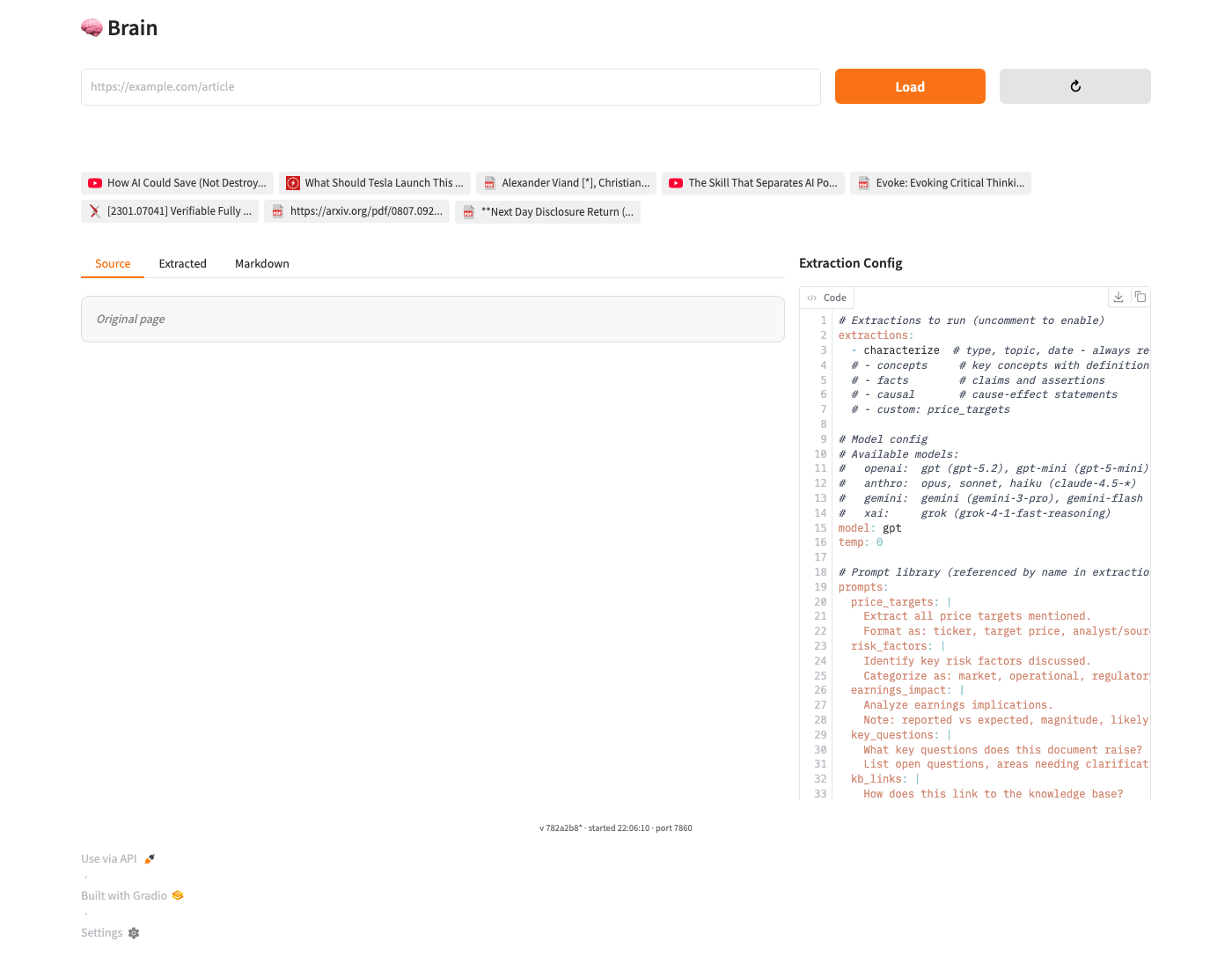Open the [2301.07041] Verifiable Fully source

170,211
